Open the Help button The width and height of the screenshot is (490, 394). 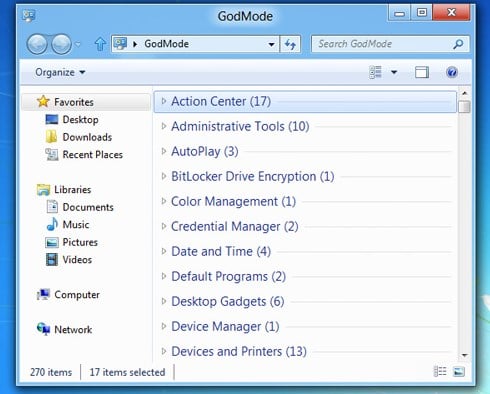[x=452, y=72]
